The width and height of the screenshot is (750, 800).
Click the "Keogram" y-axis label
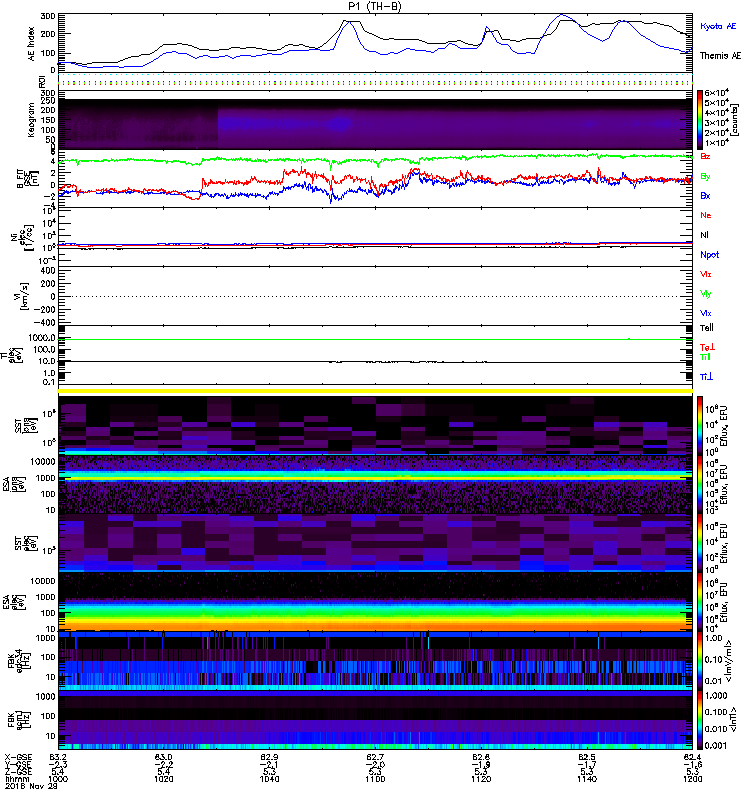coord(32,119)
